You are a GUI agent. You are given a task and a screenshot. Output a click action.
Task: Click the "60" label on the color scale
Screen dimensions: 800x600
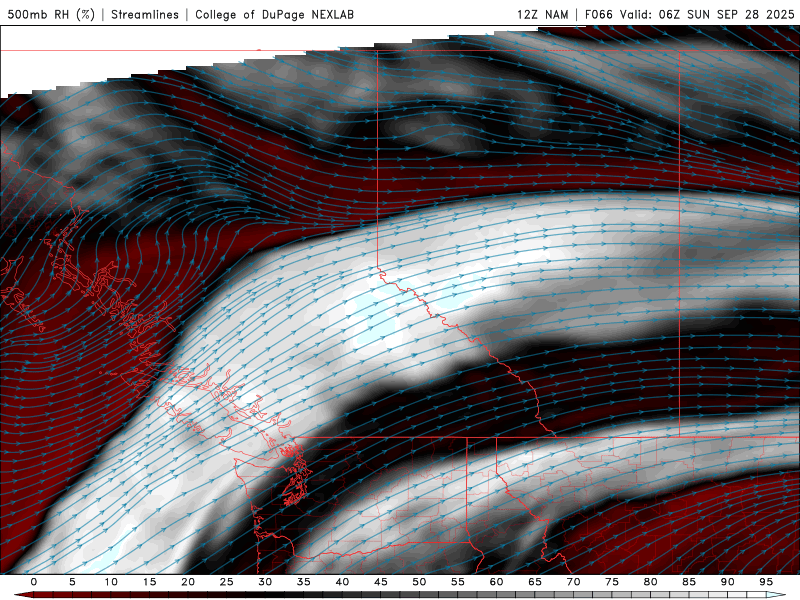496,582
